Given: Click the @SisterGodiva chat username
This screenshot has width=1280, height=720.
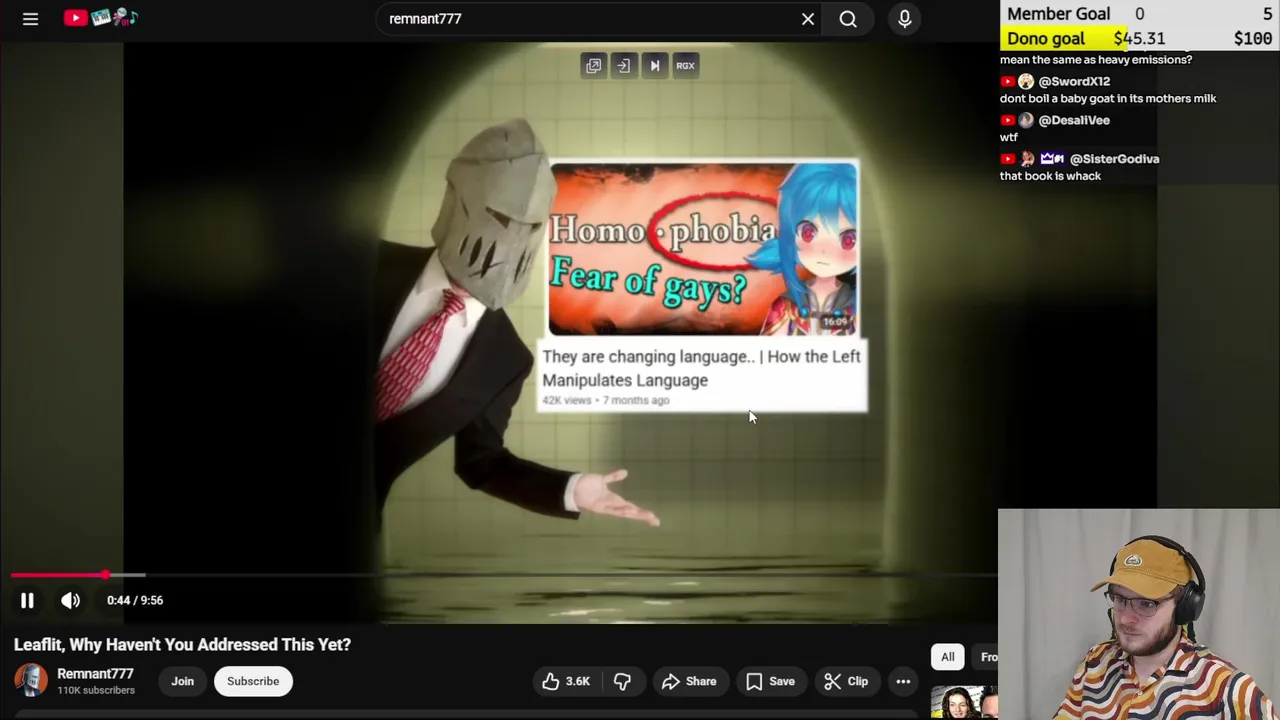Looking at the screenshot, I should pos(1114,159).
